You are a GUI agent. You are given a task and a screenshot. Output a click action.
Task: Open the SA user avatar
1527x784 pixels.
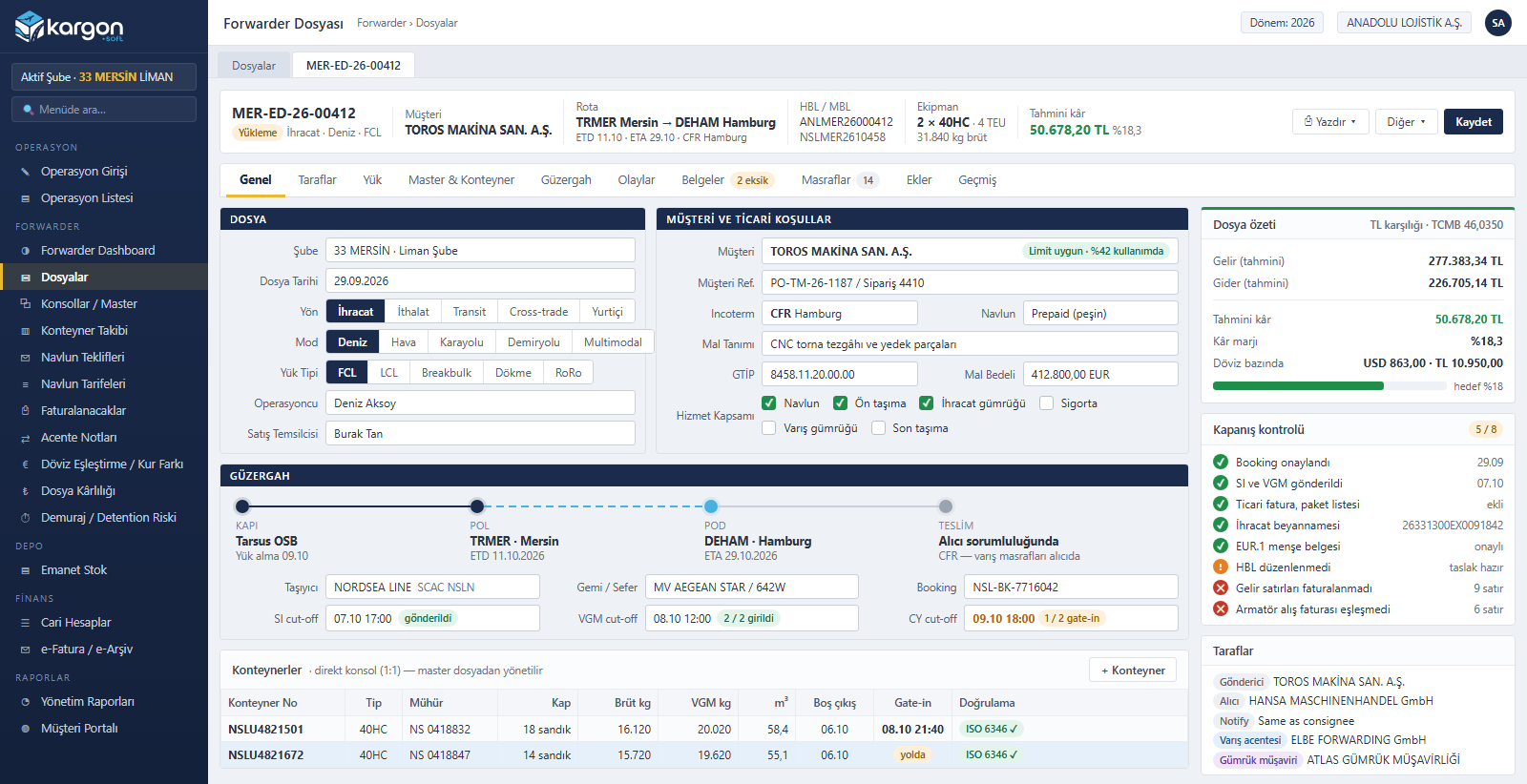(x=1498, y=23)
